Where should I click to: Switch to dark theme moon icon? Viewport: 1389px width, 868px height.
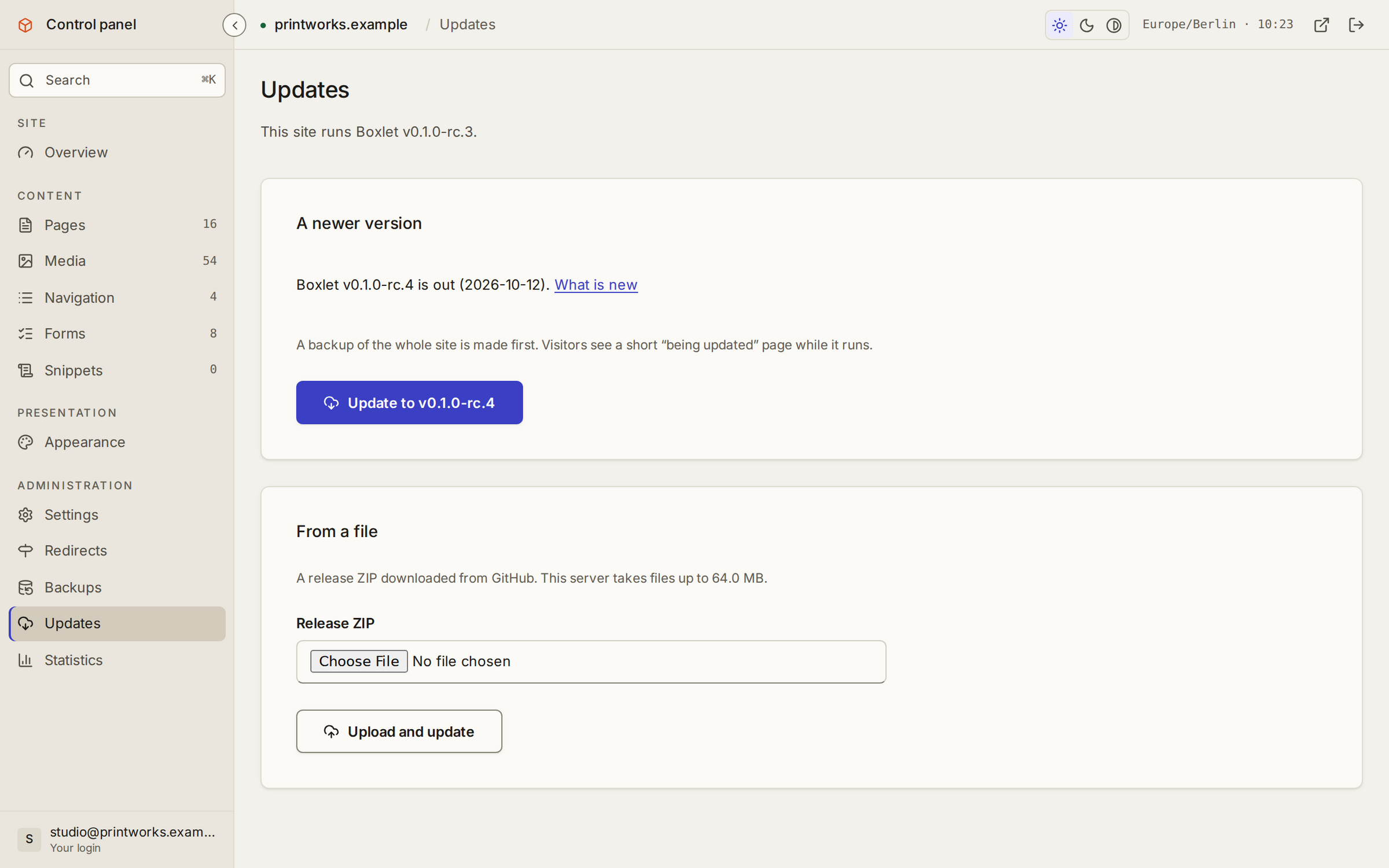1087,25
